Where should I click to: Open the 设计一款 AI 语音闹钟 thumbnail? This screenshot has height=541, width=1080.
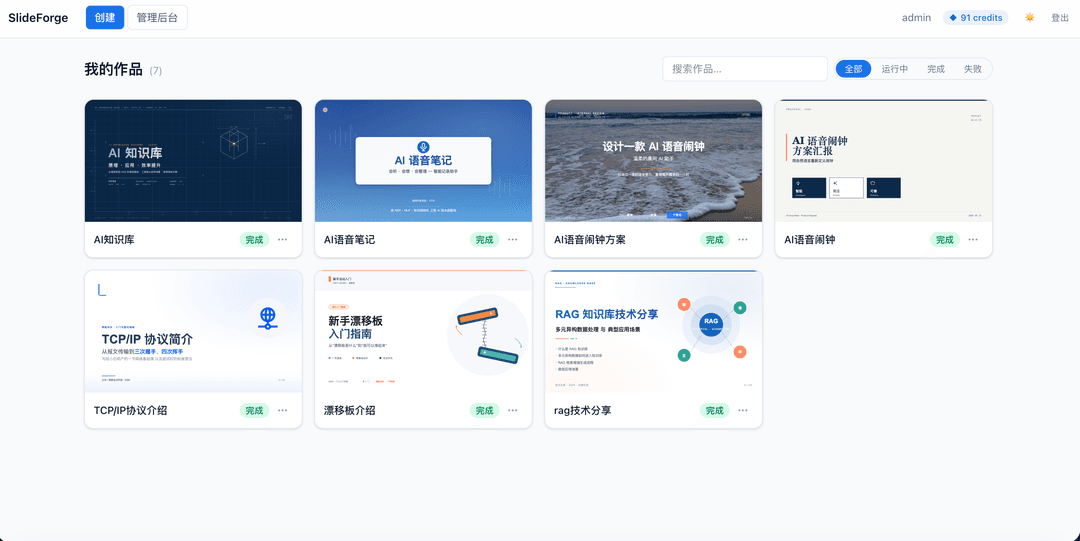click(653, 161)
